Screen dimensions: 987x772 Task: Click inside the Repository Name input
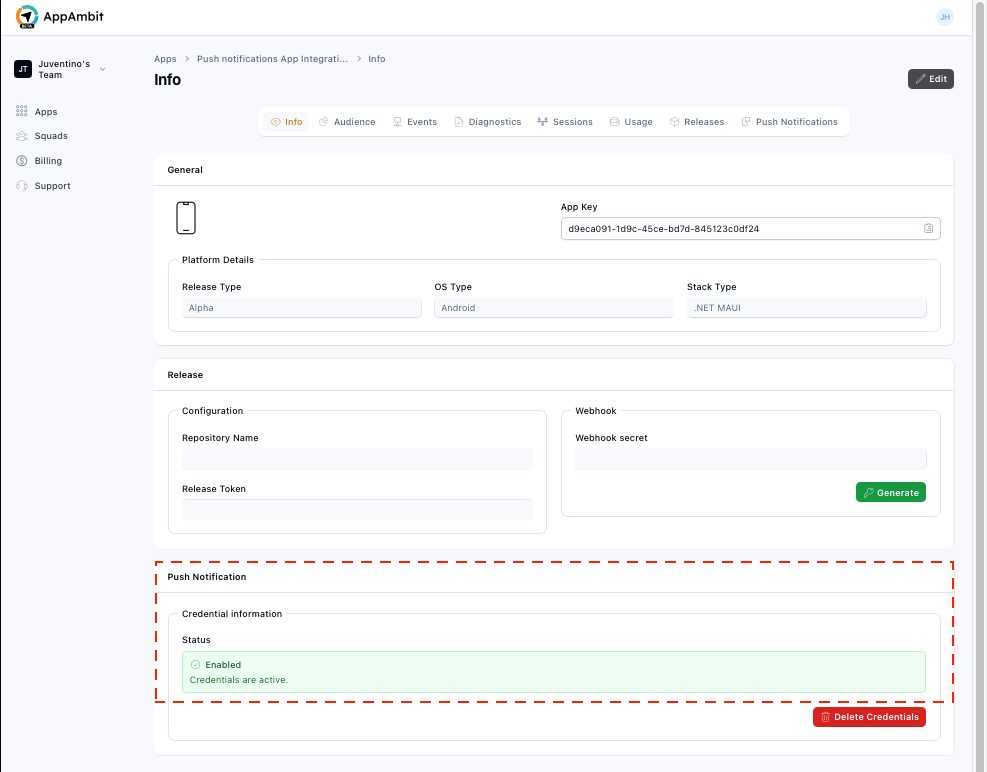coord(357,459)
